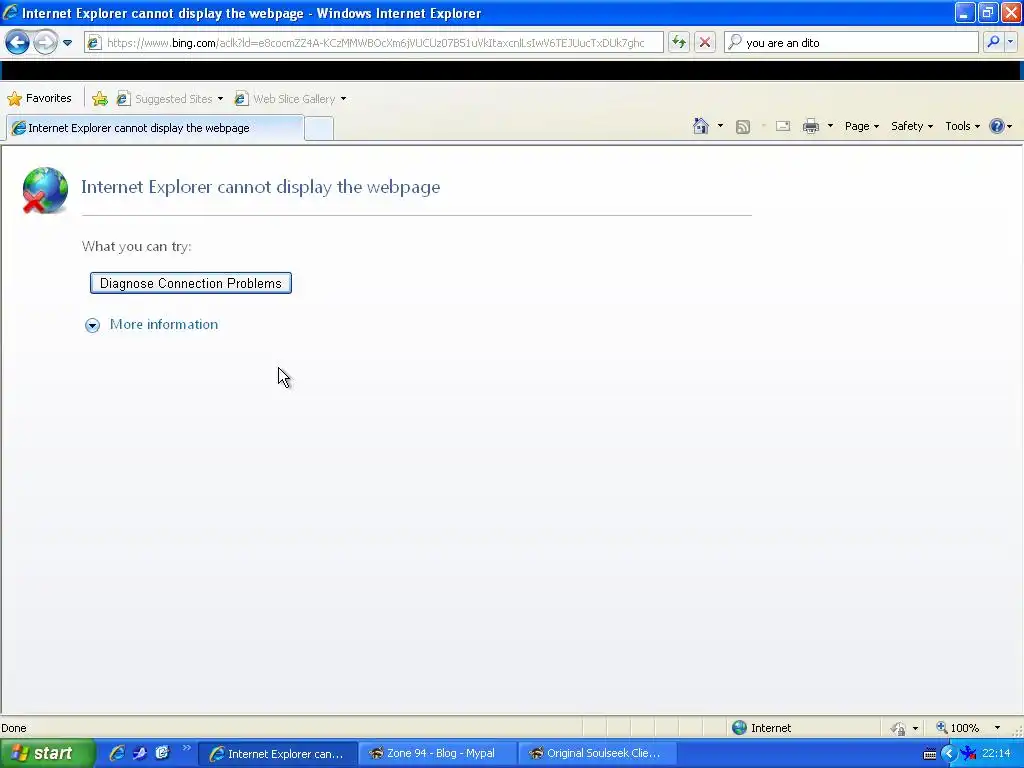Image resolution: width=1024 pixels, height=768 pixels.
Task: Expand More information chevron icon
Action: click(x=92, y=325)
